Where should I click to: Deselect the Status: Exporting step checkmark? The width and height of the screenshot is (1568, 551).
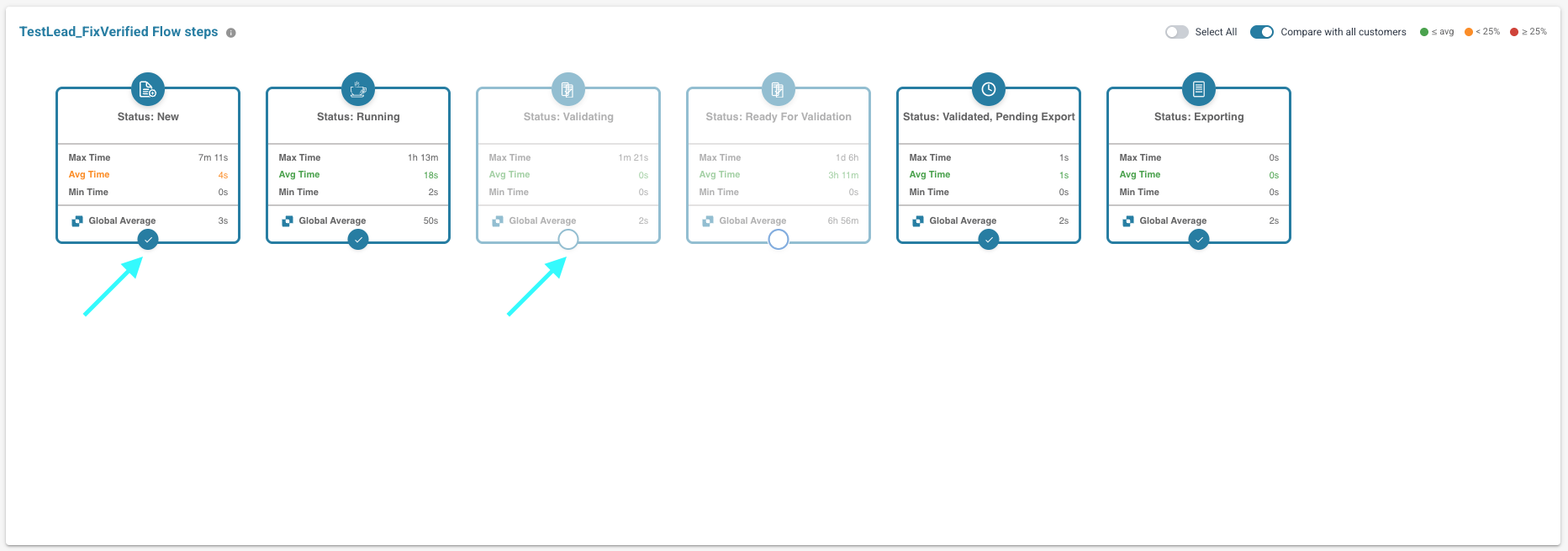[1199, 240]
